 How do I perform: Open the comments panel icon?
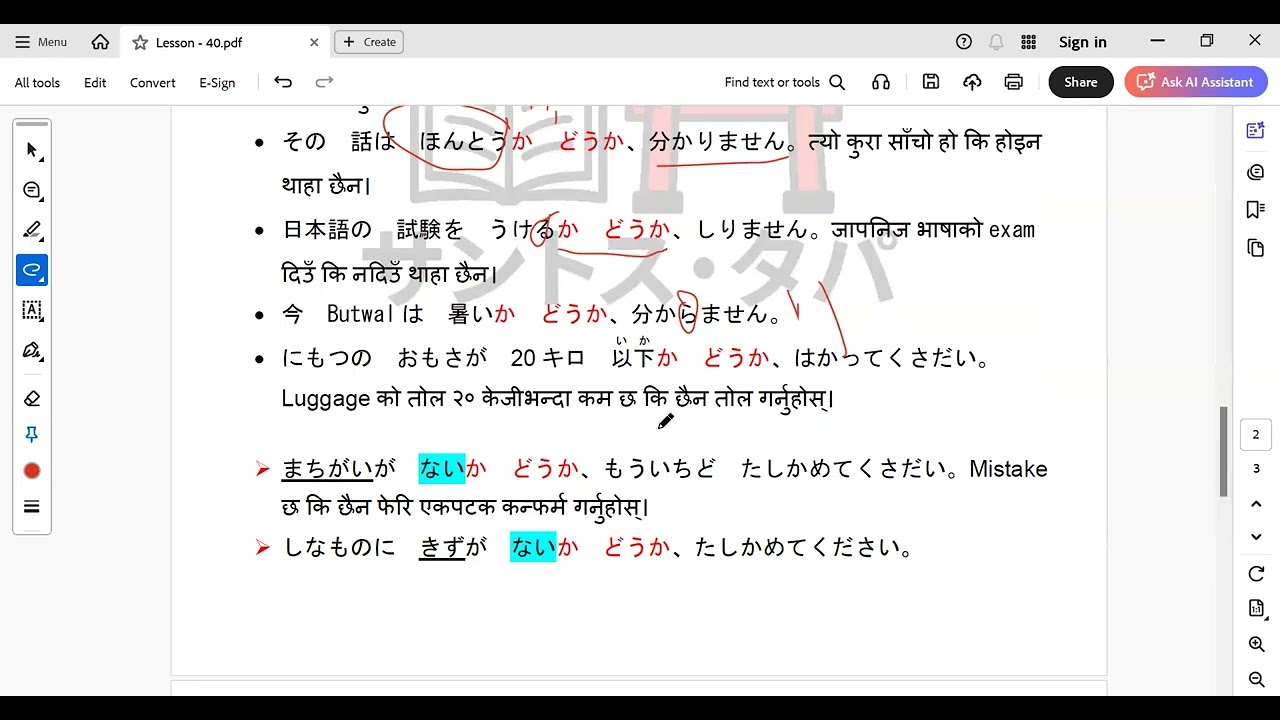point(1256,172)
